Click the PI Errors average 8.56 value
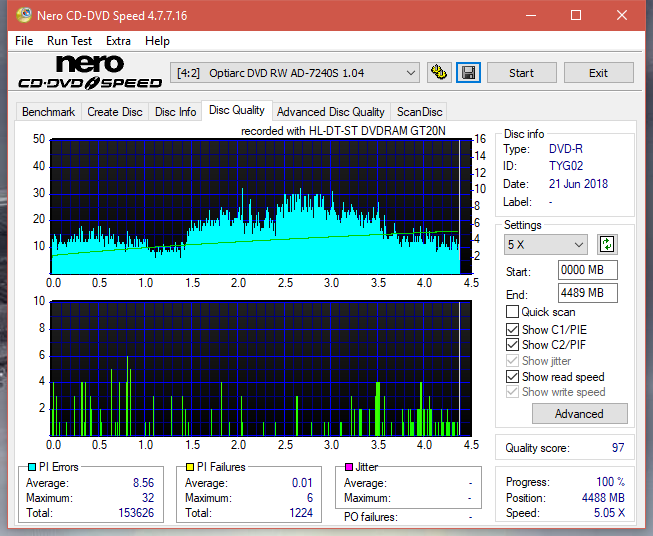The image size is (653, 536). coord(144,483)
